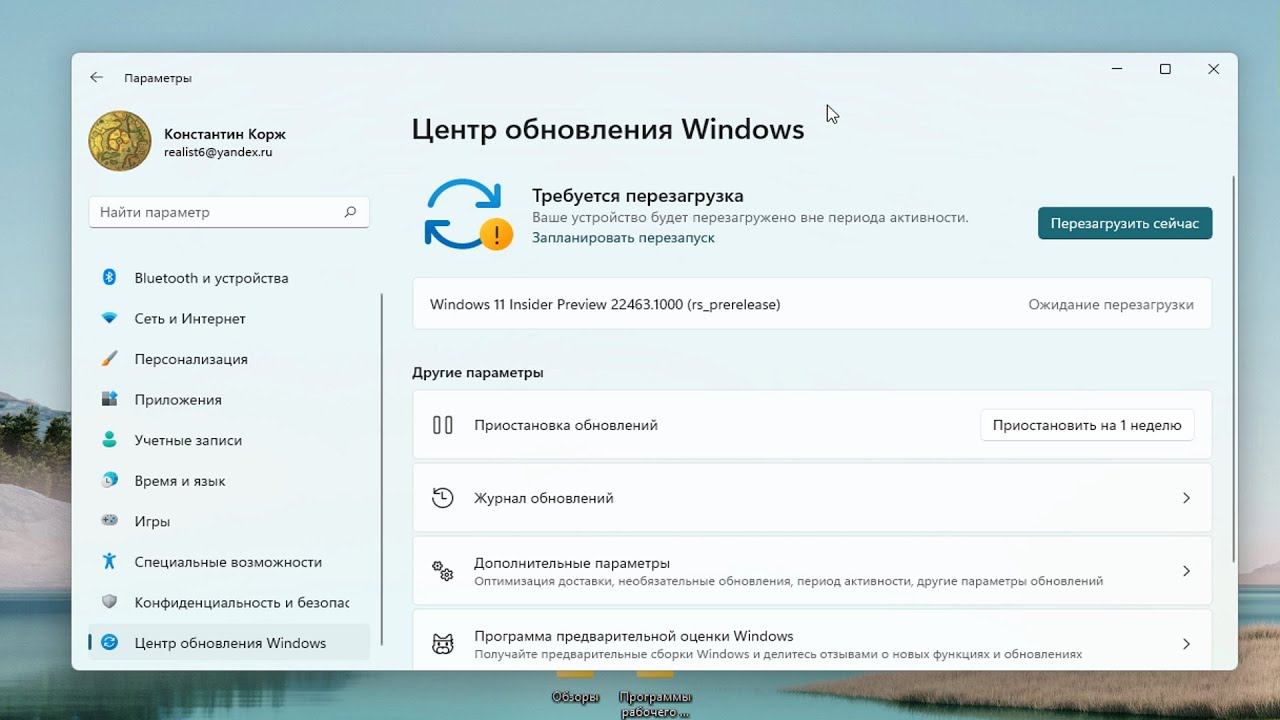Click the Запланировать перезапуск link
Viewport: 1280px width, 720px height.
(623, 238)
